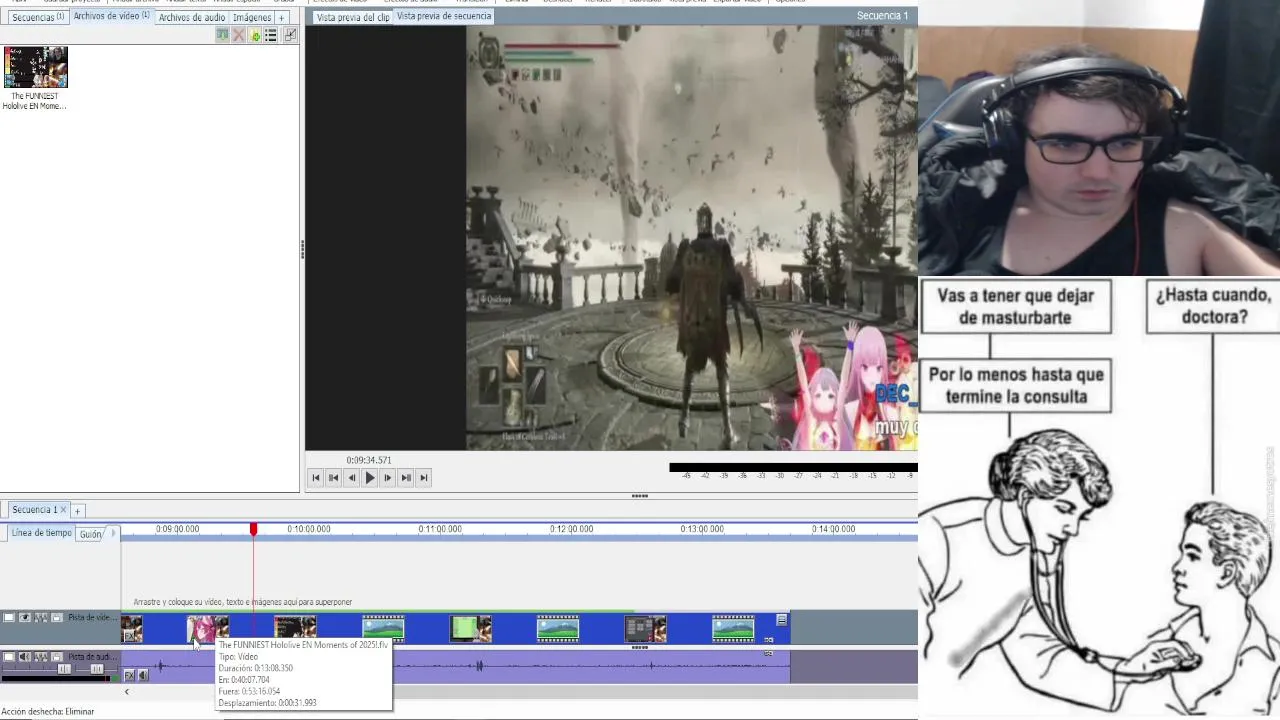Select The FUNNIEST Hololive video in bin
Image resolution: width=1280 pixels, height=720 pixels.
[36, 78]
